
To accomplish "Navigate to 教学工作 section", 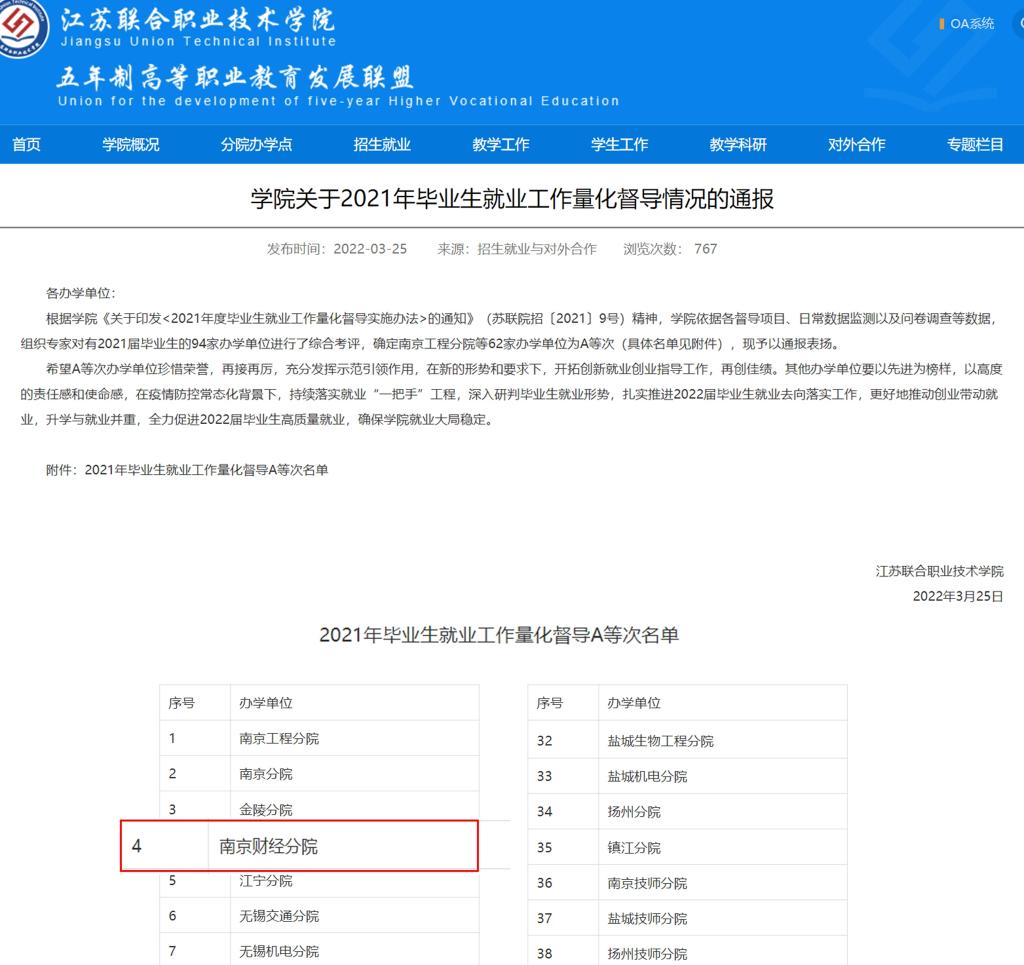I will (501, 145).
